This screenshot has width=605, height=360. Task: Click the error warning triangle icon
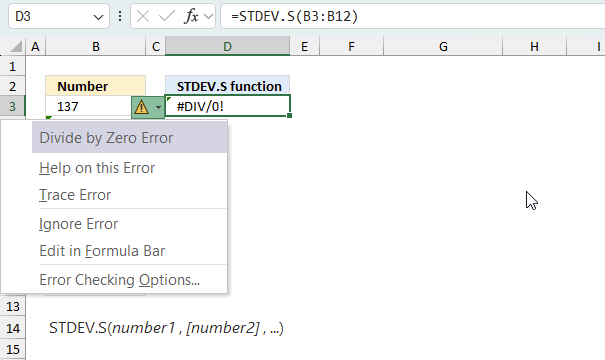coord(142,107)
